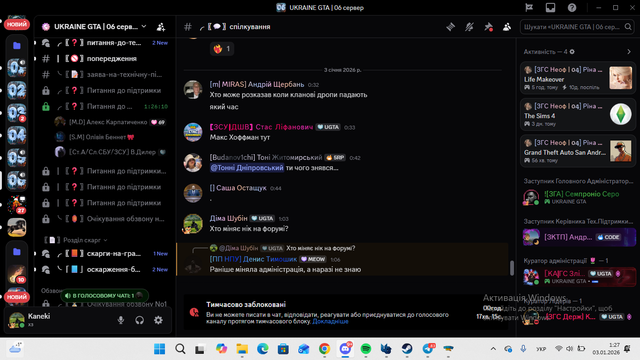Select green-lock voice channel with timer 1:26:10

pos(104,107)
